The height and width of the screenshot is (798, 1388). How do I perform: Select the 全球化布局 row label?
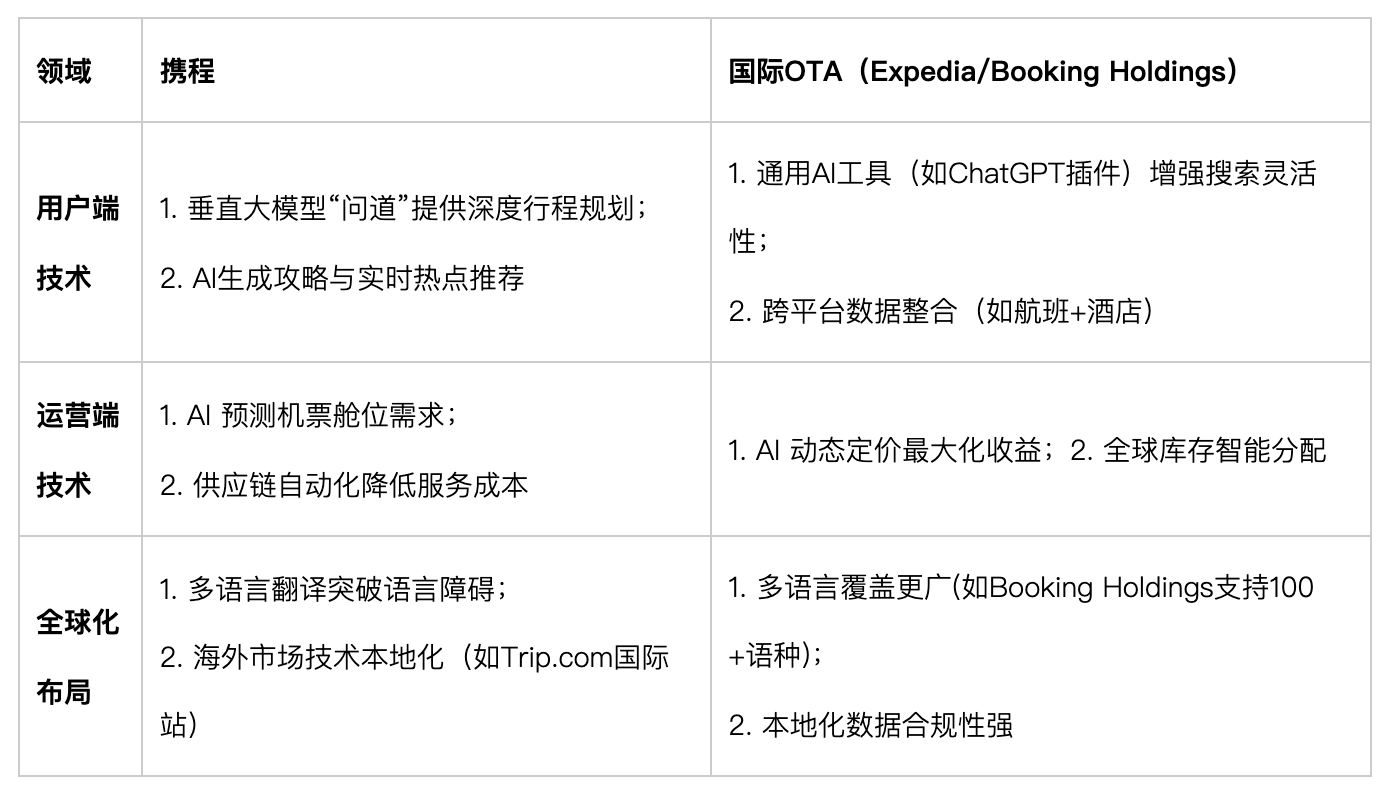78,657
